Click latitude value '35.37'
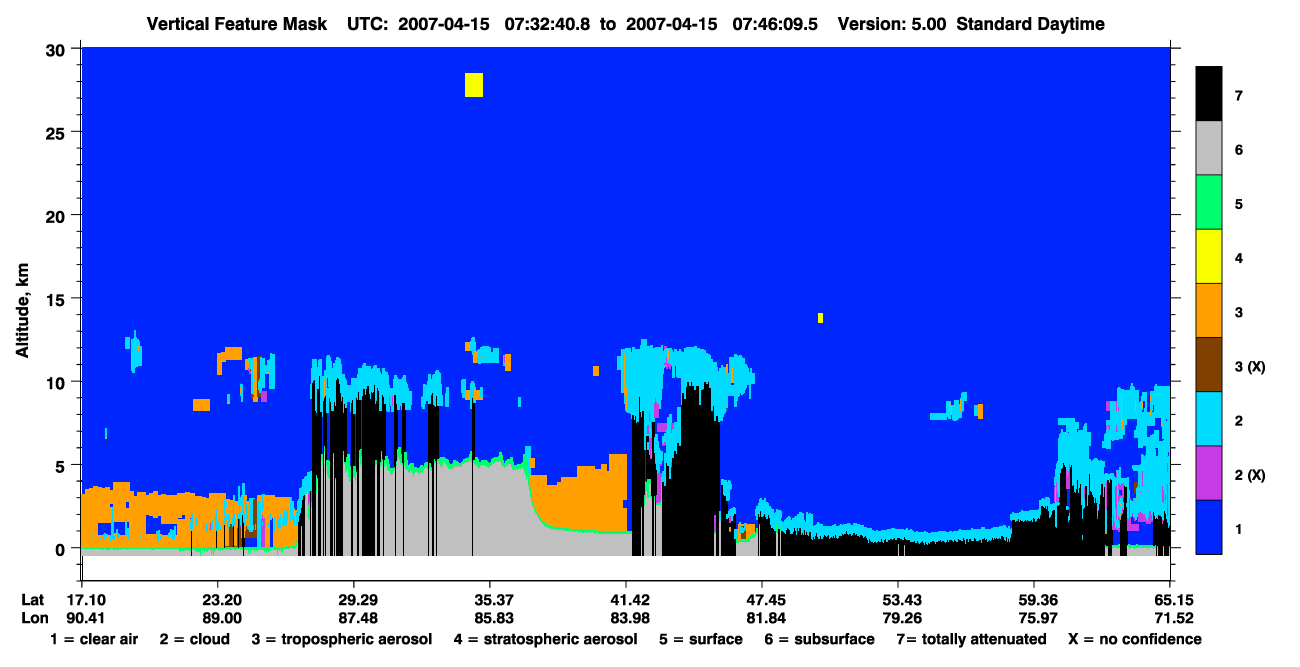This screenshot has height=667, width=1300. pos(489,600)
